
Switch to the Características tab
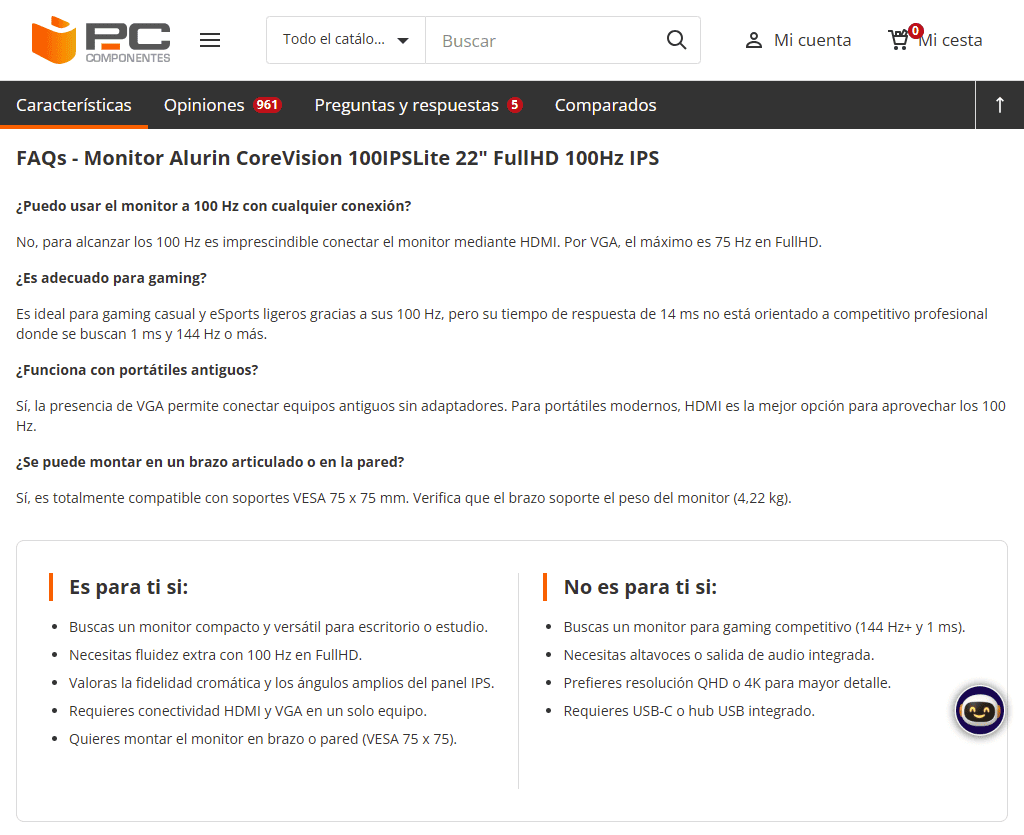click(74, 105)
